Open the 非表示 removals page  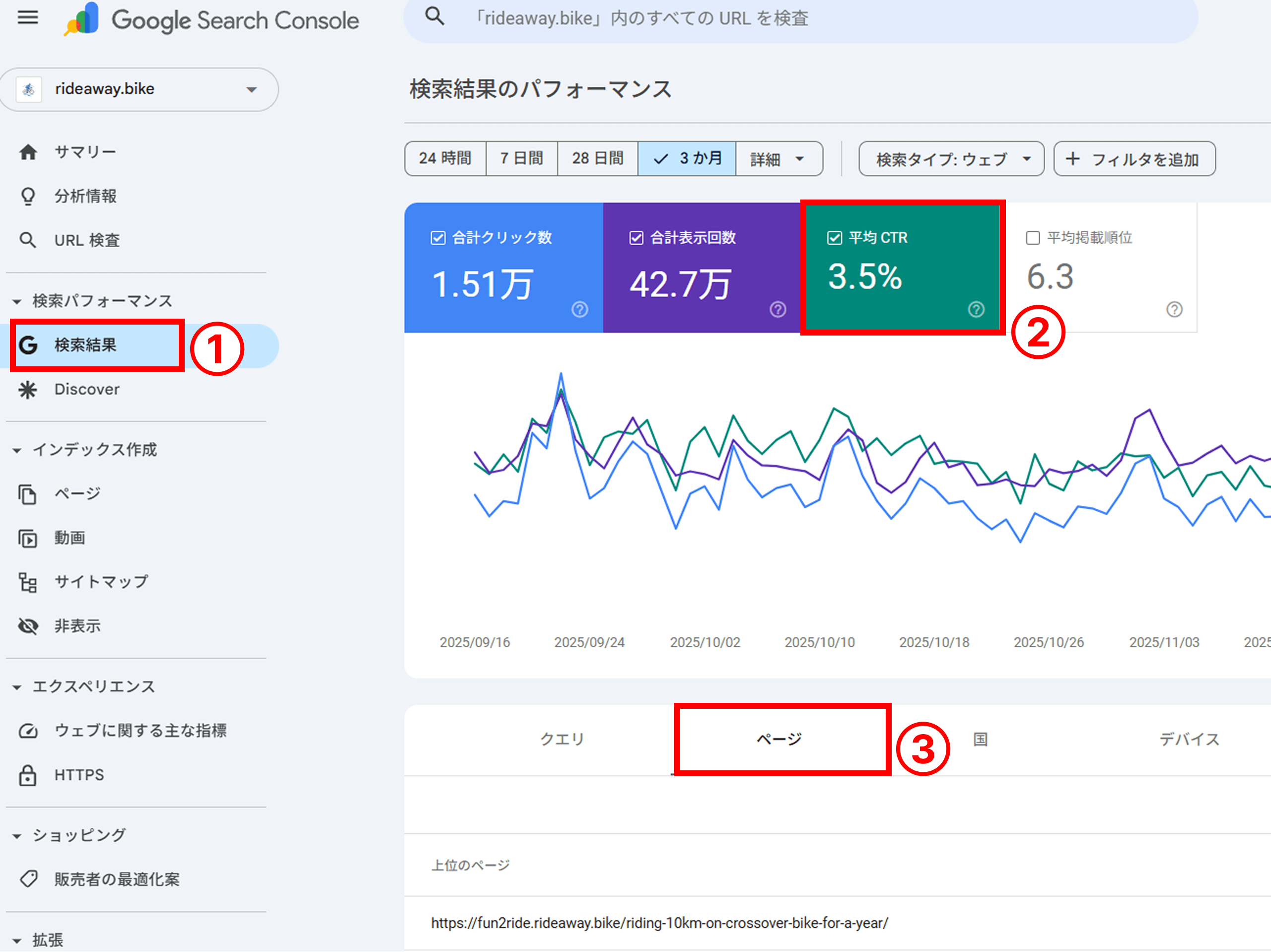(x=77, y=626)
